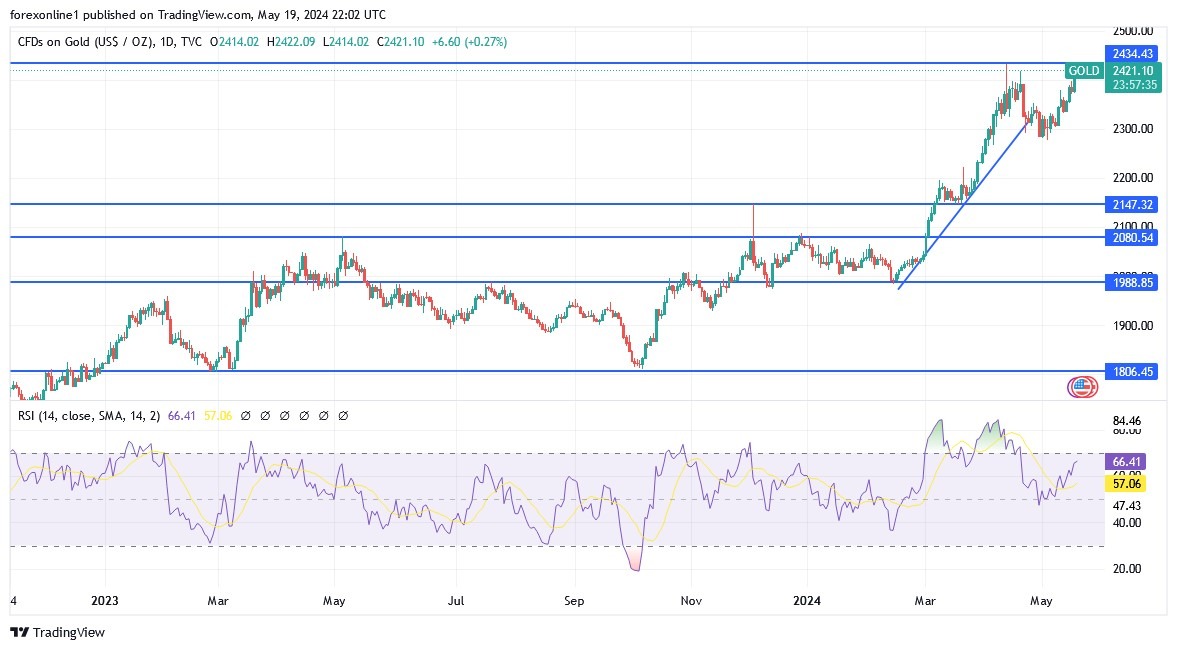Click the first crossed-circle icon after RSI values
Screen dimensions: 1177x650
tap(246, 415)
